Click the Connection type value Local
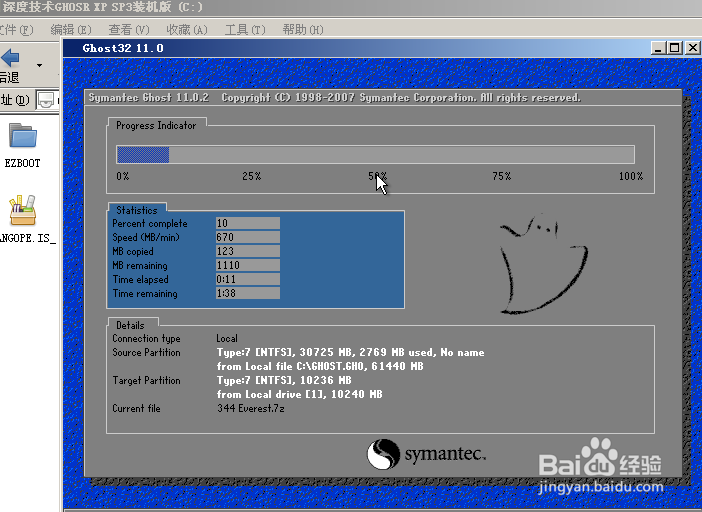702x512 pixels. click(227, 338)
